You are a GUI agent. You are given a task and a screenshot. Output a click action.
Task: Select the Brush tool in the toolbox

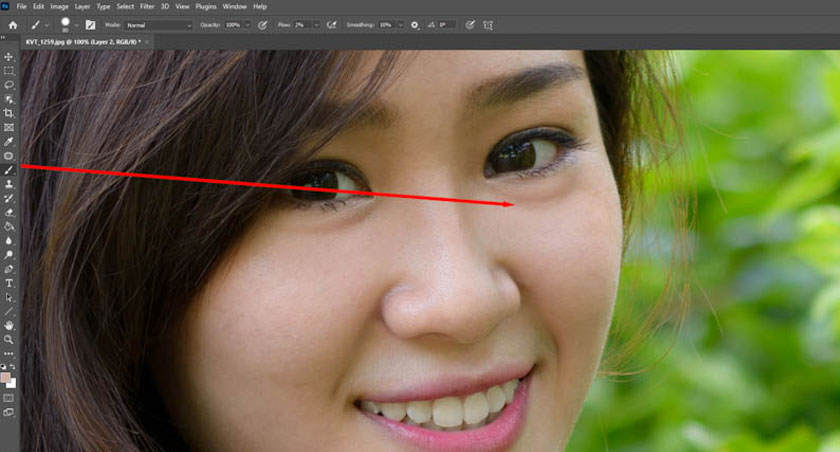click(x=9, y=170)
